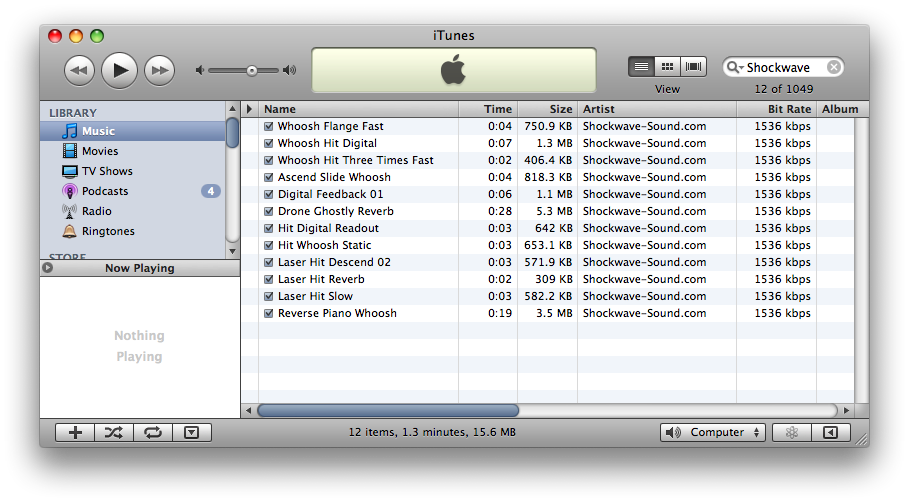Viewport: 909px width, 502px height.
Task: Toggle shuffle playback
Action: (x=114, y=433)
